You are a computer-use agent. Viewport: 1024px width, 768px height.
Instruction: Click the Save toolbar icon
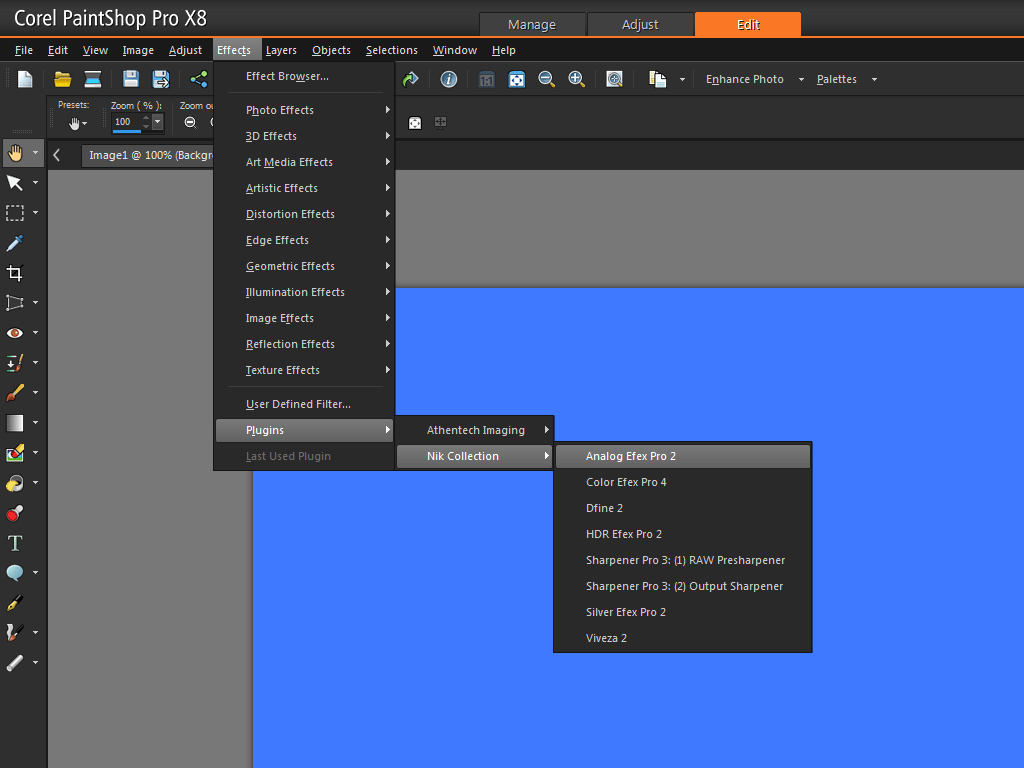click(x=130, y=78)
